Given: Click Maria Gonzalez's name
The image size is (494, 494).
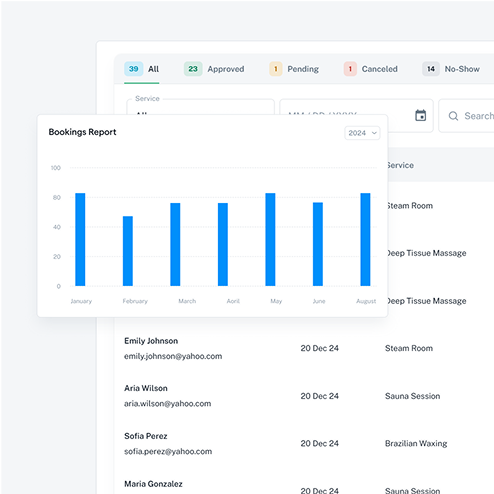Looking at the screenshot, I should point(153,484).
